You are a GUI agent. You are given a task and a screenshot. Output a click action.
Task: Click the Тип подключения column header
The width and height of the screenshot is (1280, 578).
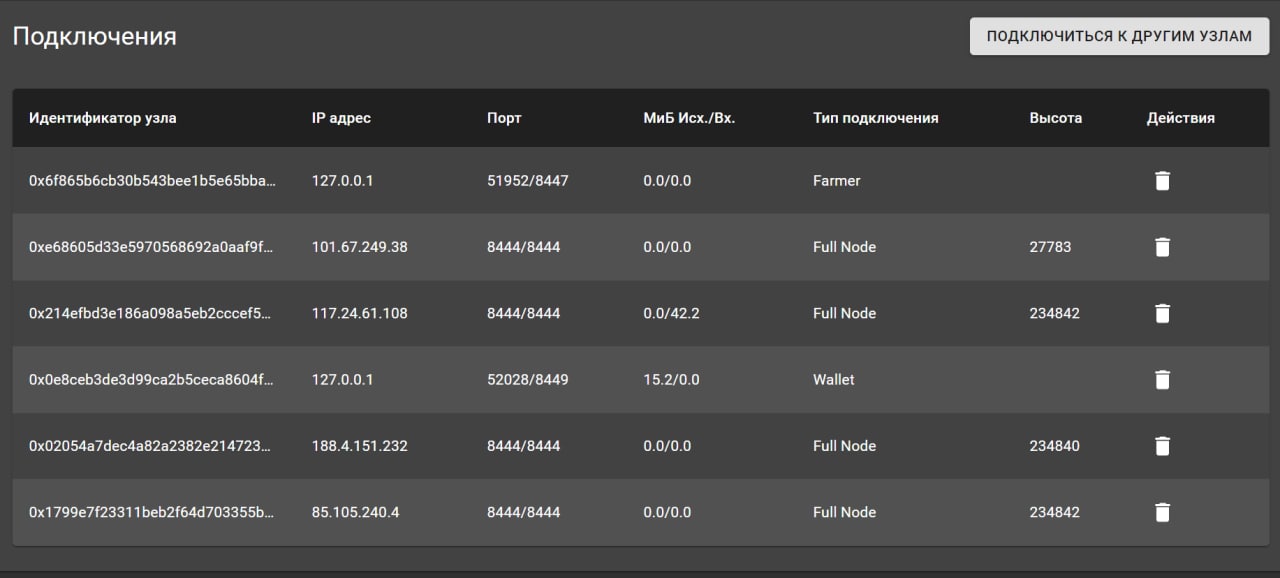[x=876, y=118]
